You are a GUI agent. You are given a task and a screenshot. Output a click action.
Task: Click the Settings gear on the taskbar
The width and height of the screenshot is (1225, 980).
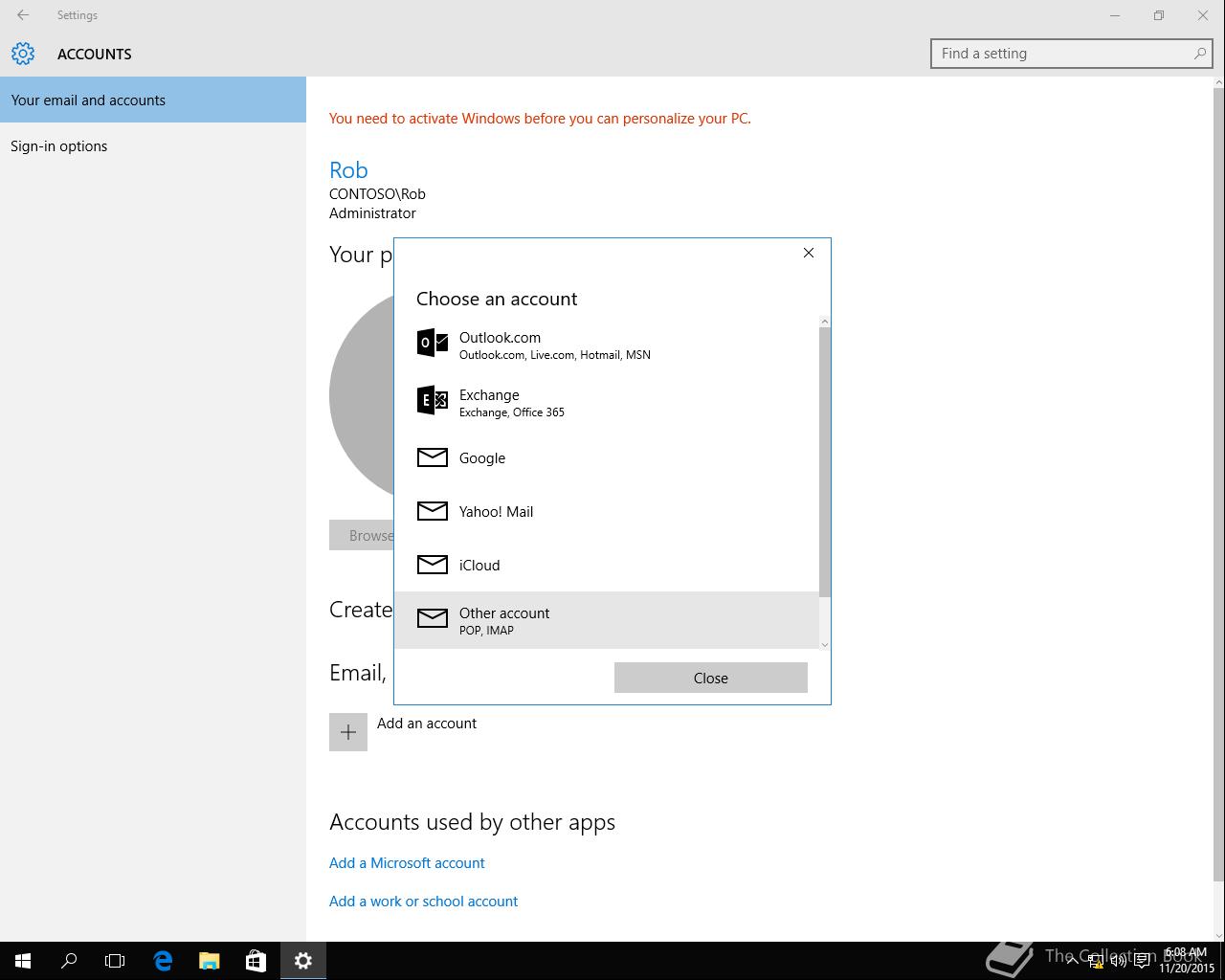pyautogui.click(x=303, y=961)
